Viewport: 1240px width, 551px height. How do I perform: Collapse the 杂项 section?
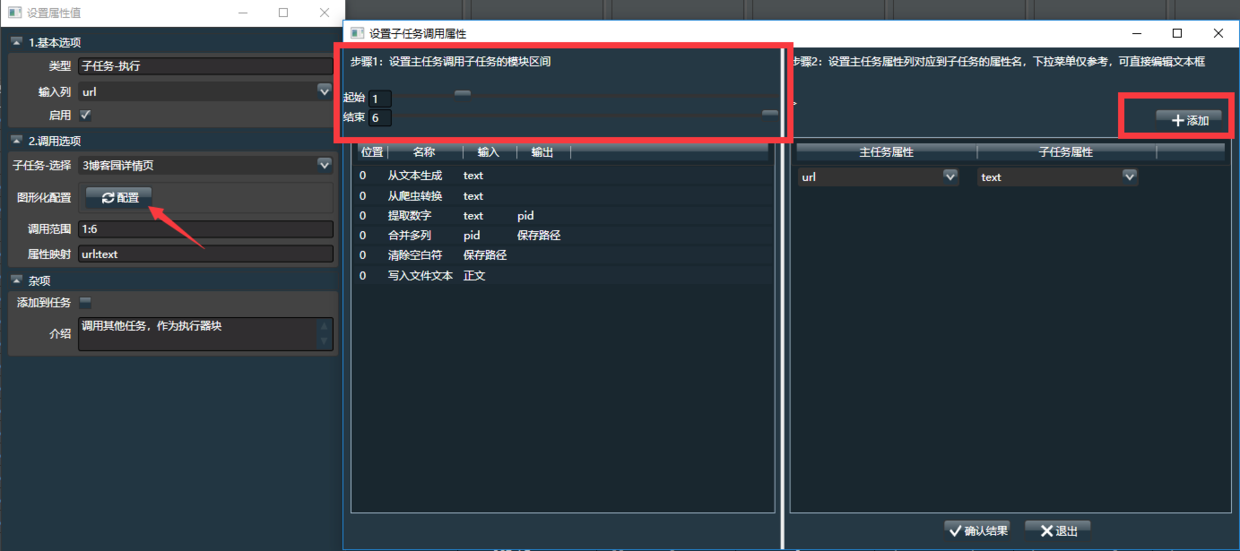tap(16, 280)
